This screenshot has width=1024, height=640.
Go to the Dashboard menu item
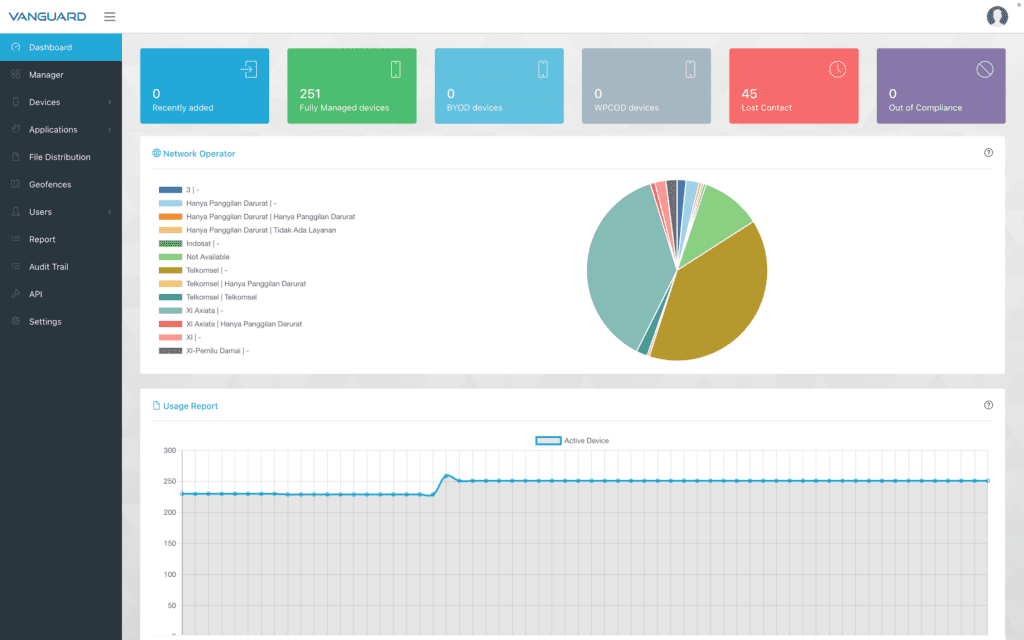coord(61,47)
